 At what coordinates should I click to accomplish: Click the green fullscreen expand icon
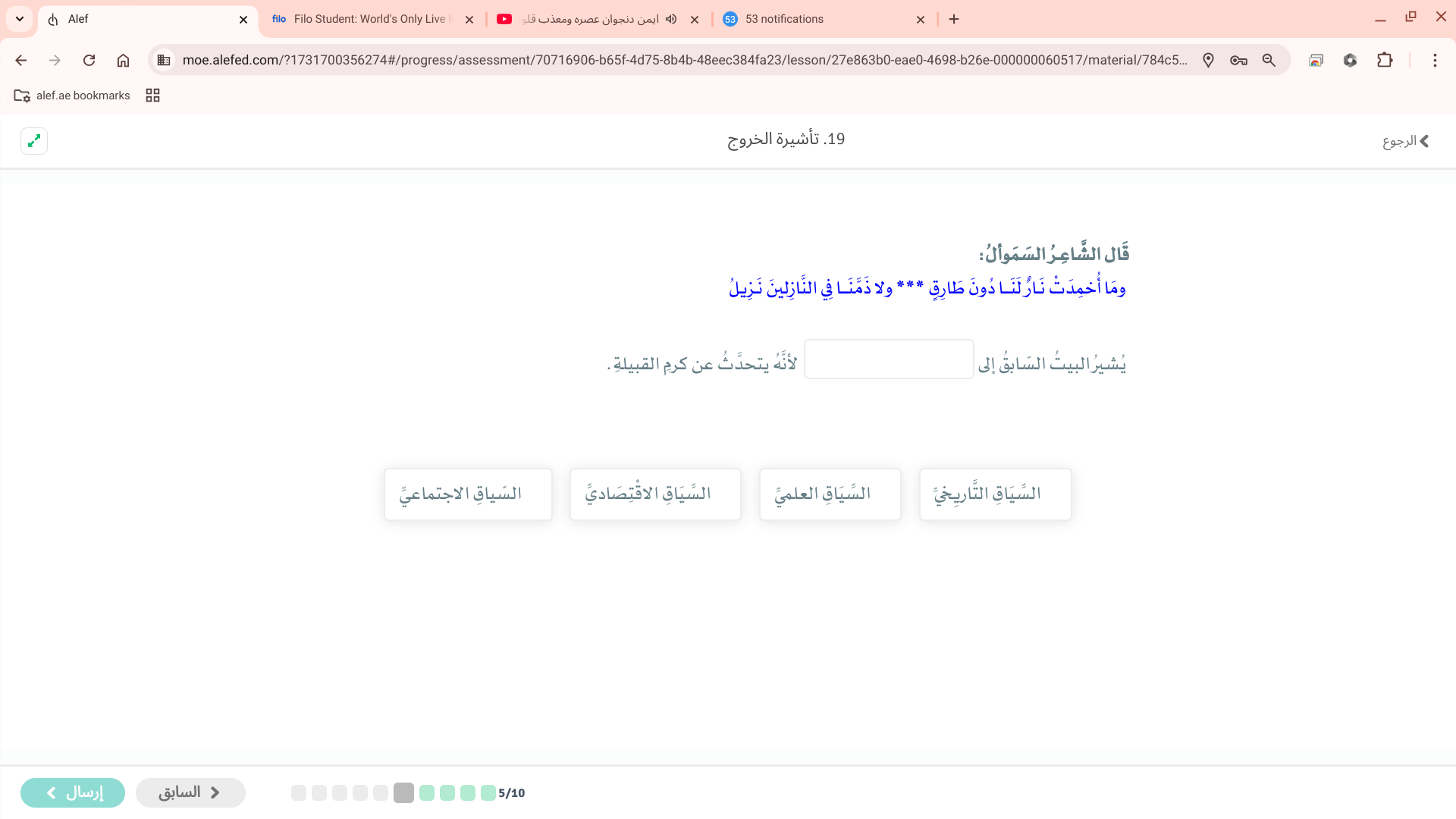point(34,141)
